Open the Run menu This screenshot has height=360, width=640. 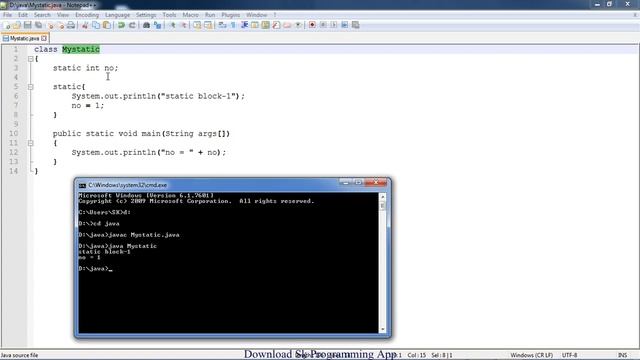(x=210, y=15)
